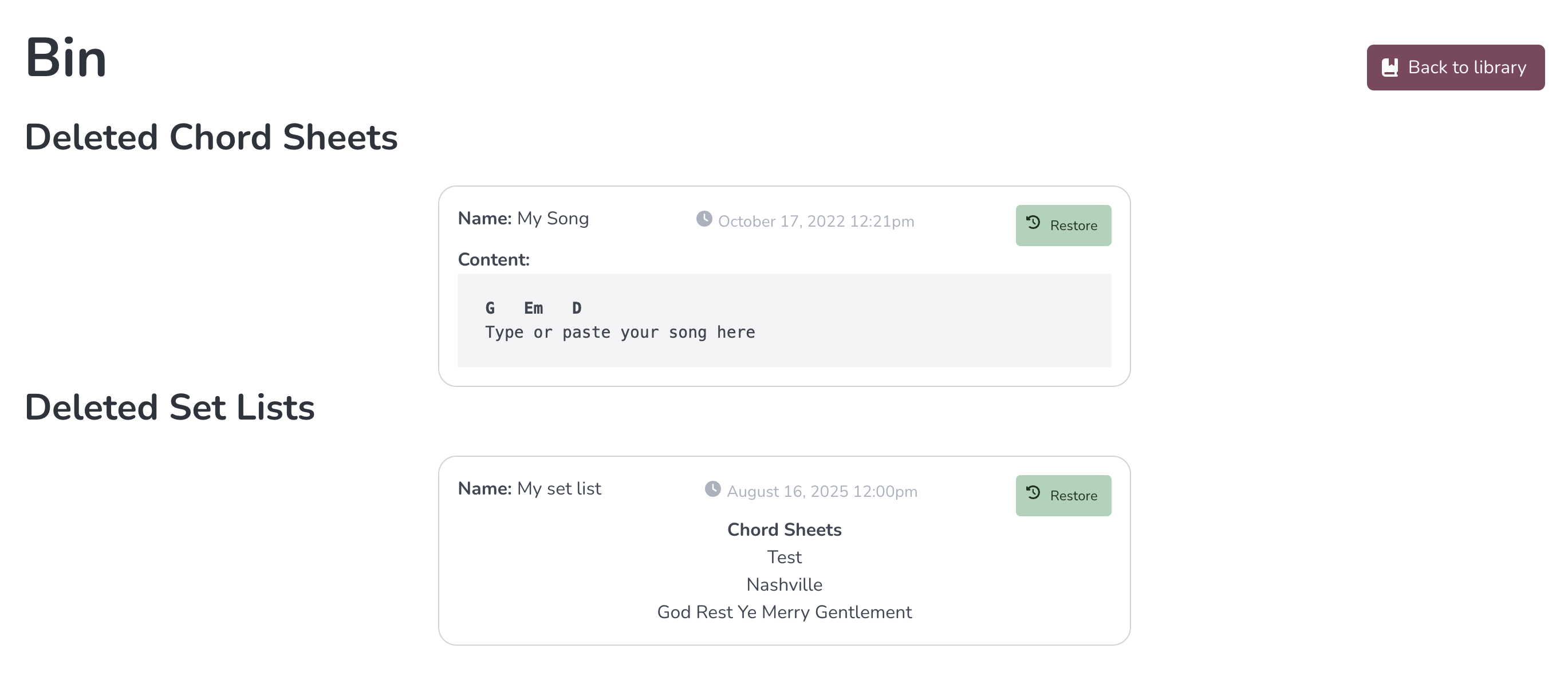The image size is (1568, 680).
Task: Select the Nashville chord sheet entry
Action: (x=784, y=584)
